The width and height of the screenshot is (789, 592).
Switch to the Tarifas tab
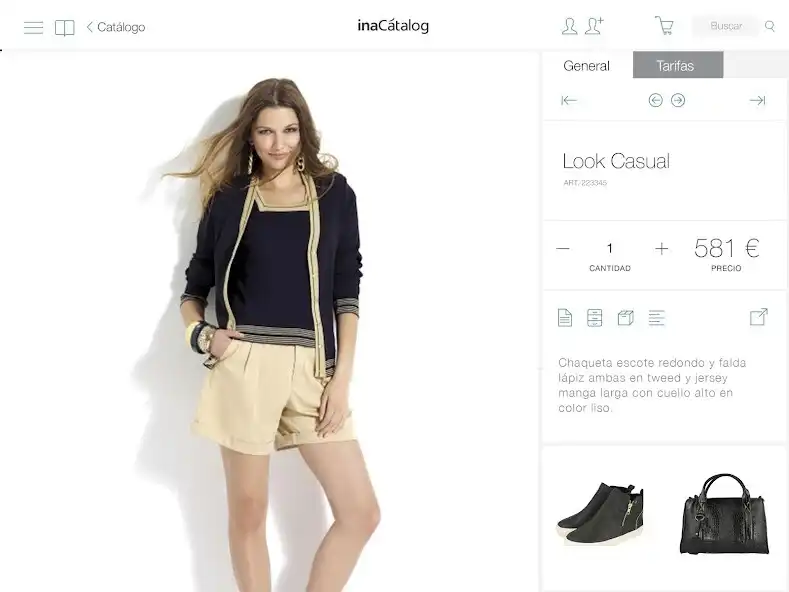[677, 65]
